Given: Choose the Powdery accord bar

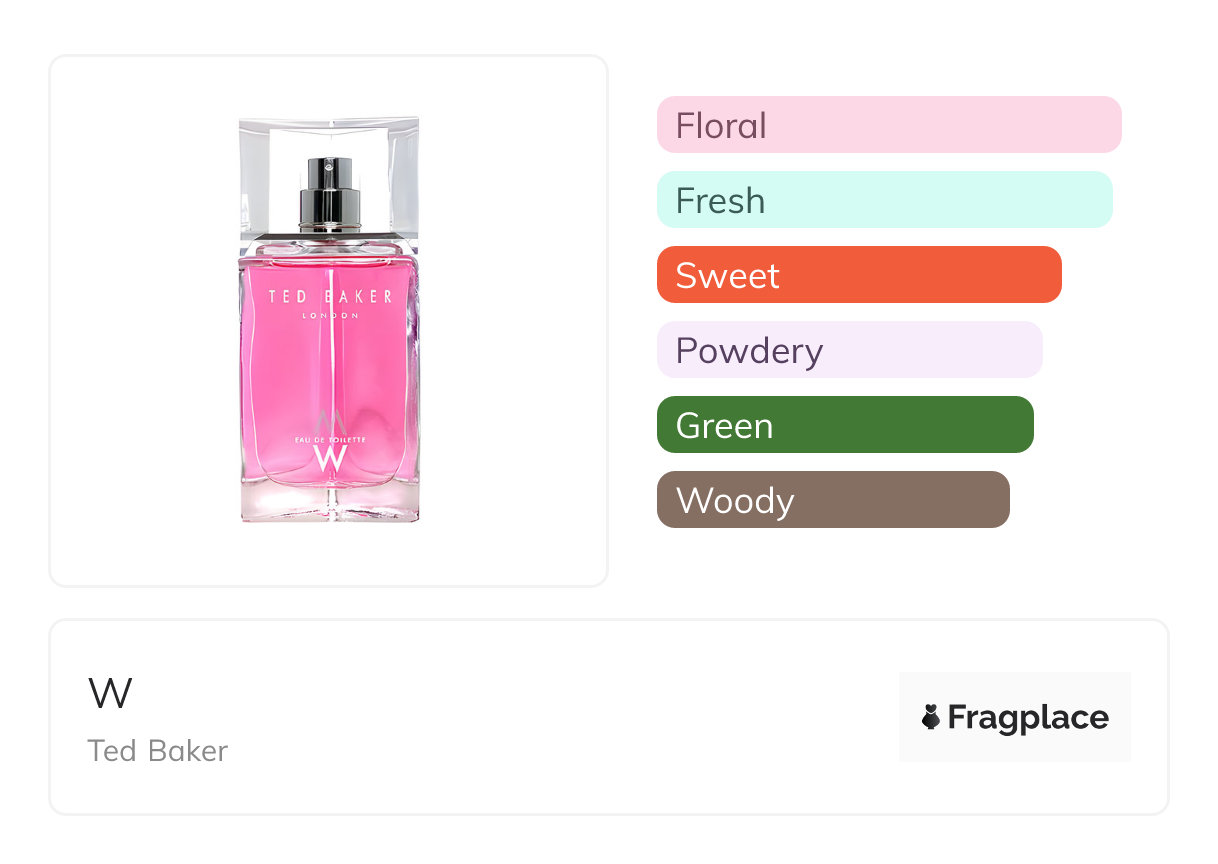Looking at the screenshot, I should tap(849, 350).
